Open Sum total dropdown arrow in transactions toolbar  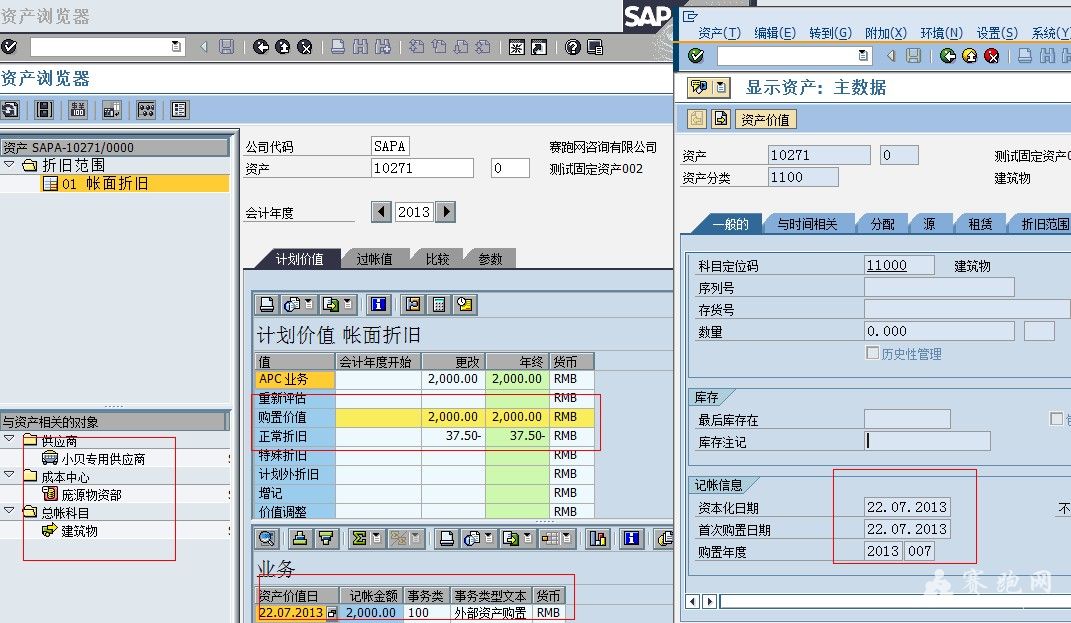click(x=376, y=538)
